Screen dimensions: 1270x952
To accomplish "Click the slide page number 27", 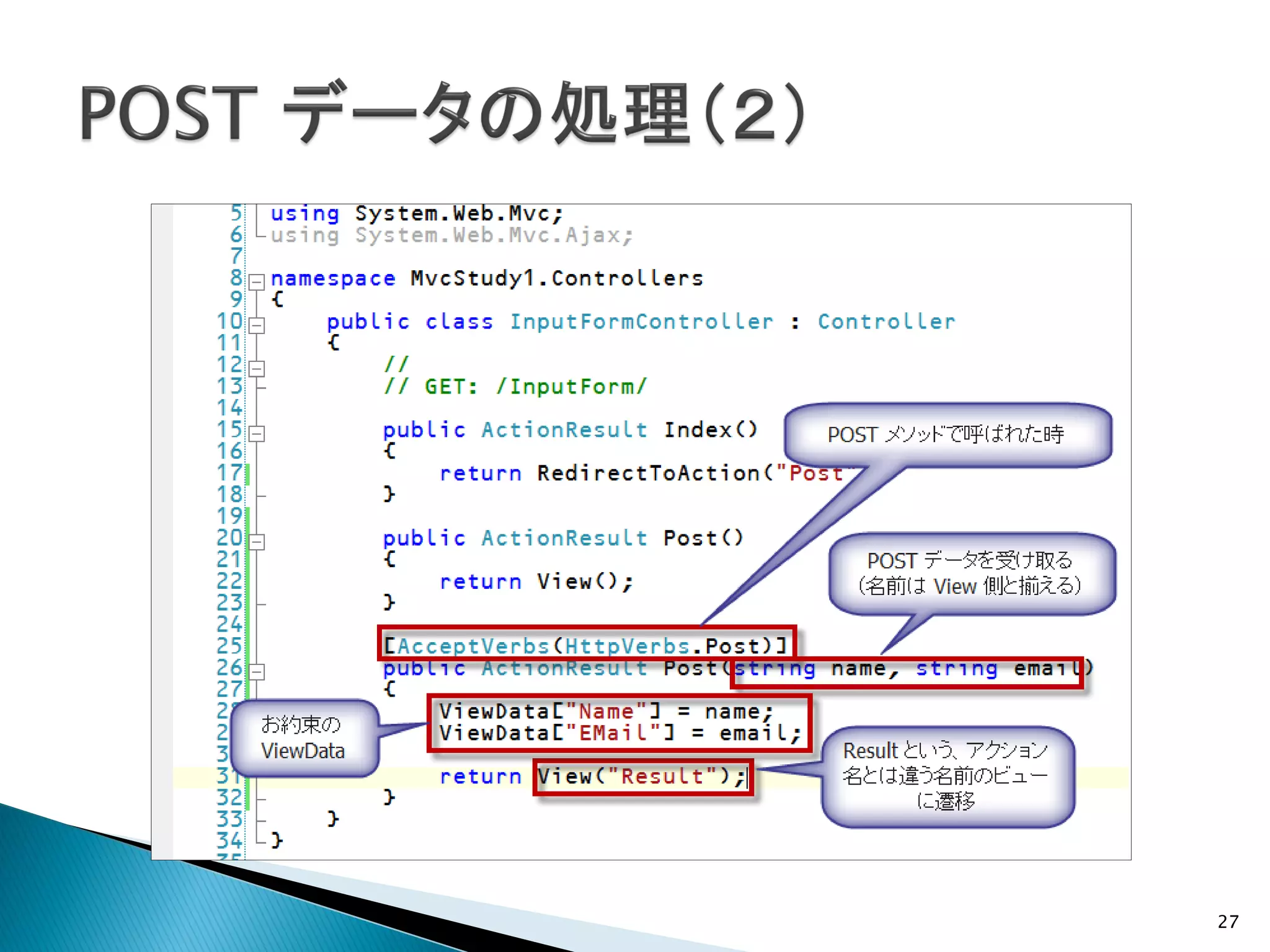I will (x=1227, y=922).
